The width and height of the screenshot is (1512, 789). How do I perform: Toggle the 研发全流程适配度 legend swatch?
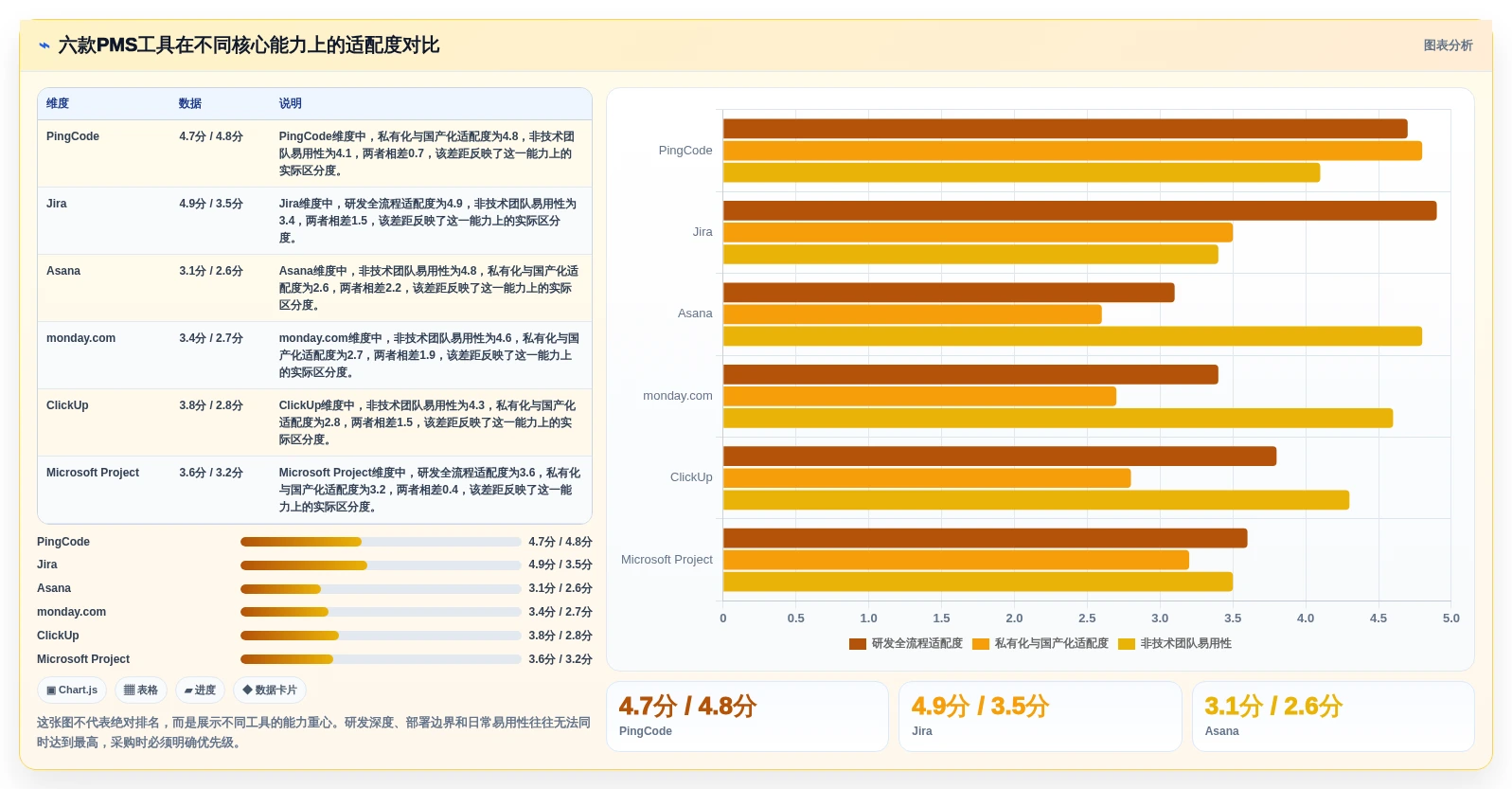click(x=858, y=644)
